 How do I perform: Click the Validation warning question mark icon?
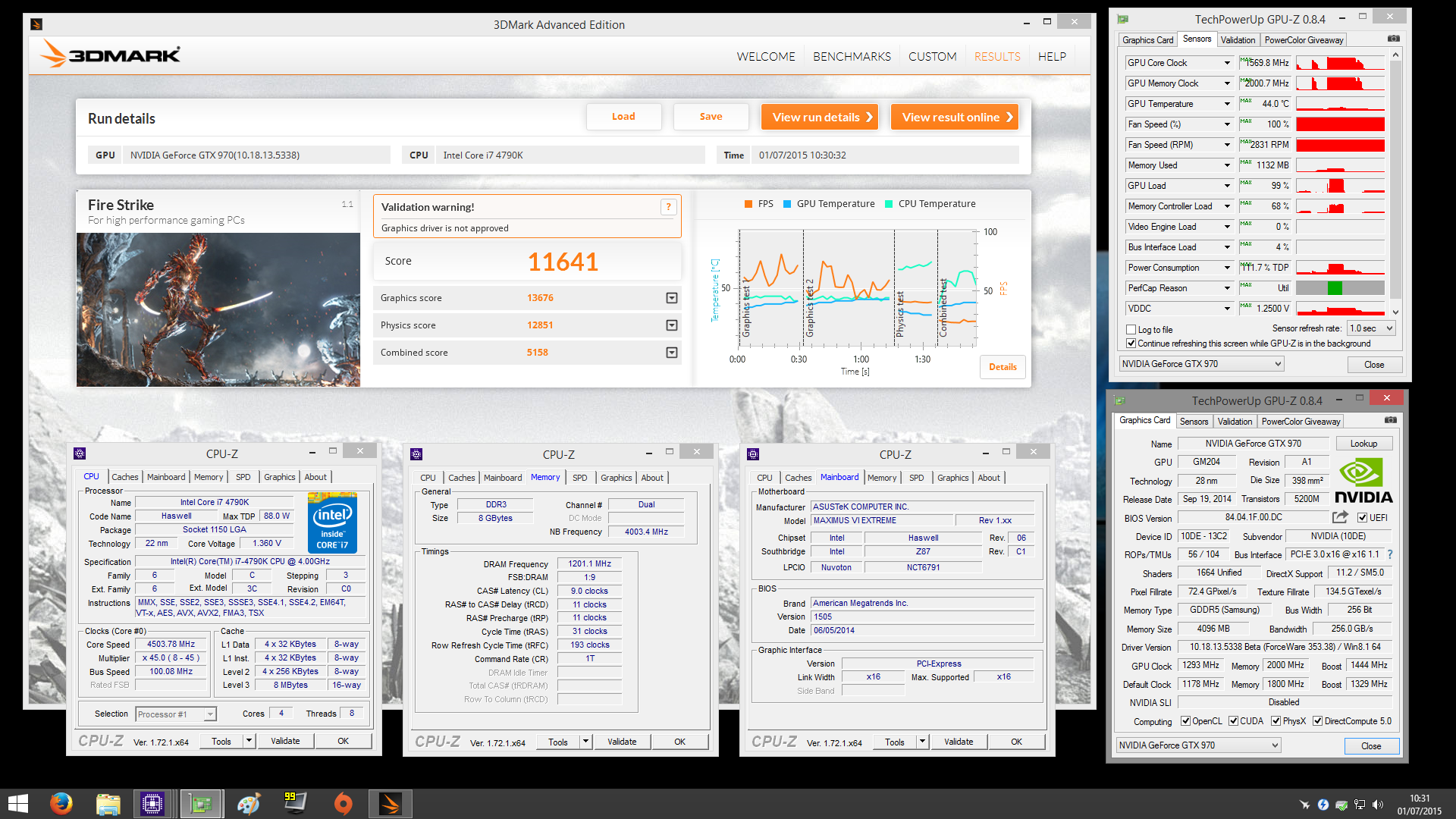[x=668, y=207]
